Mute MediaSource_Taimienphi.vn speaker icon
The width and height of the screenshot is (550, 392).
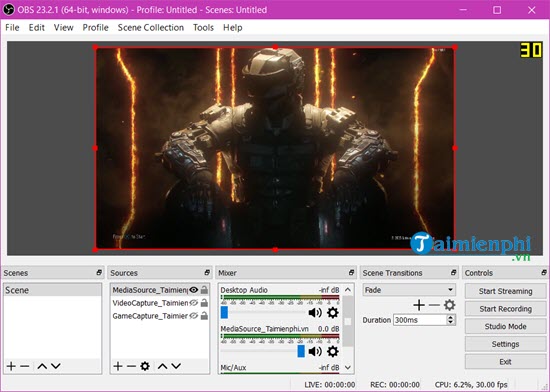[315, 351]
